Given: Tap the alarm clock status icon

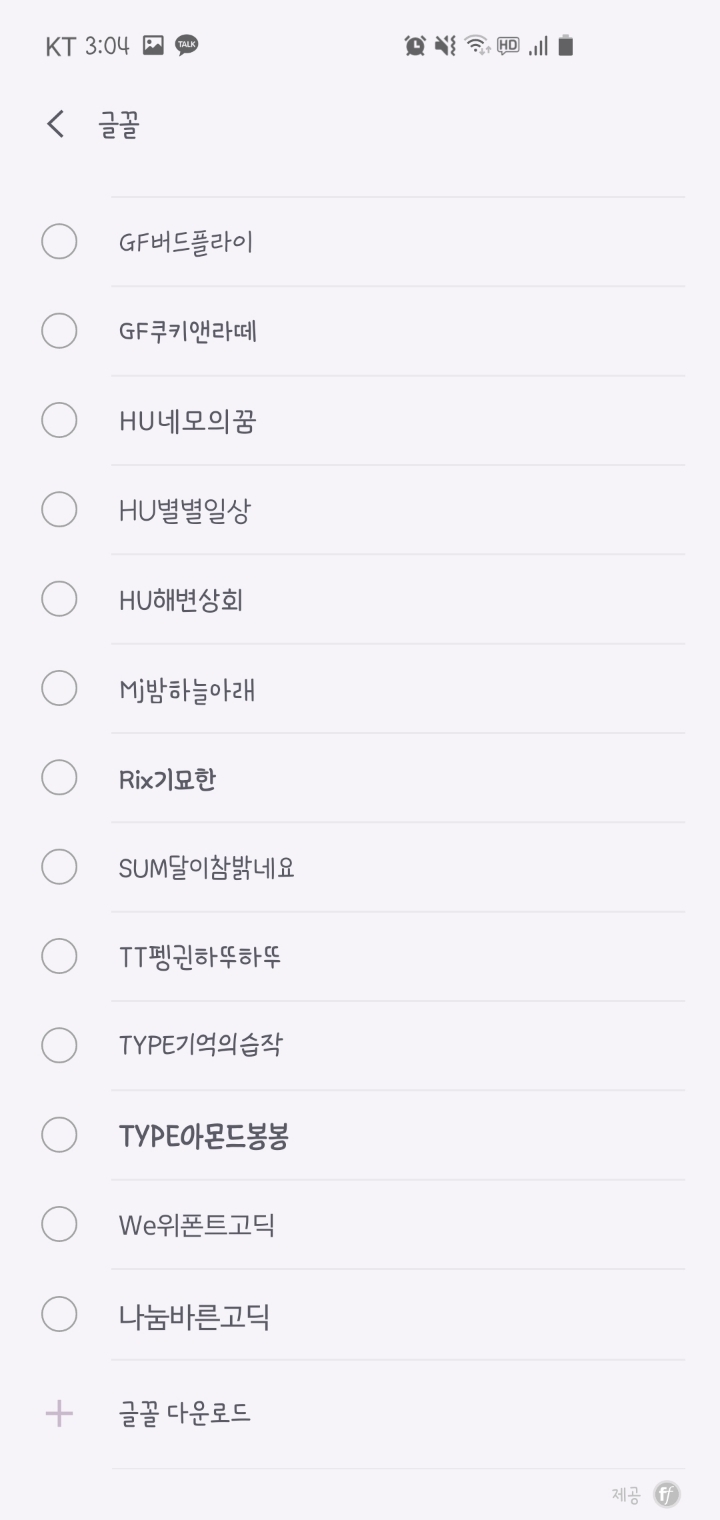Looking at the screenshot, I should pyautogui.click(x=414, y=45).
